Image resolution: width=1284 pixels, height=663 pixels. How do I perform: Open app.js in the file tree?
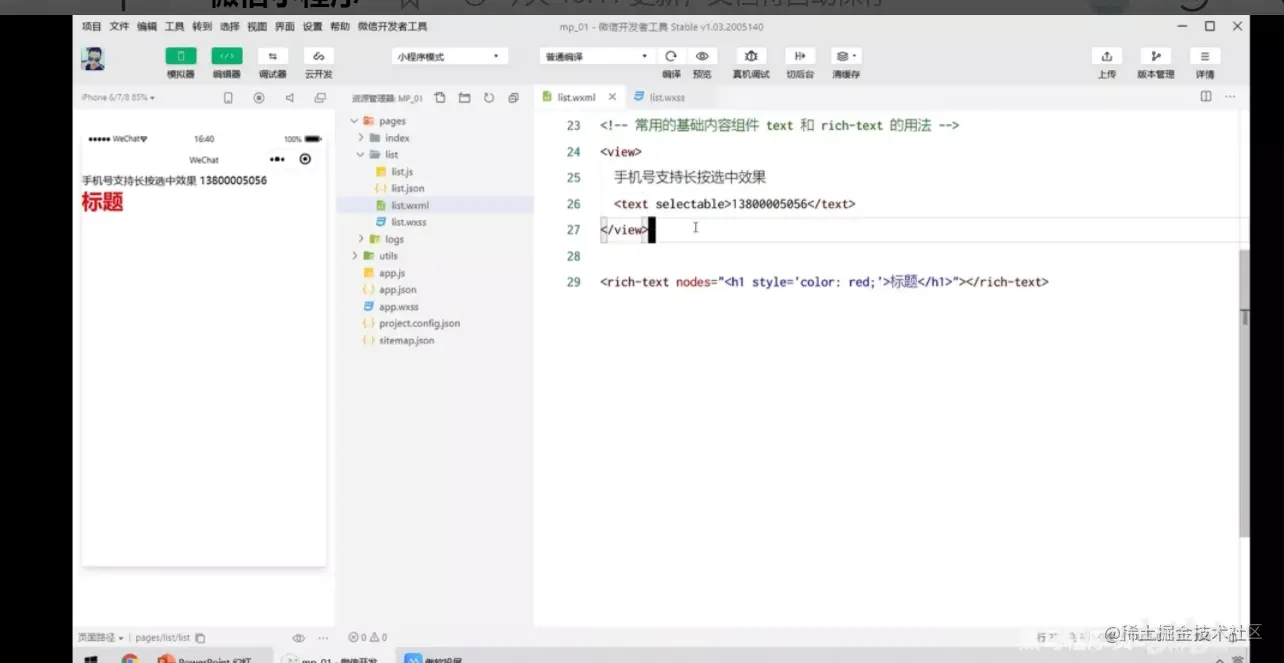pyautogui.click(x=391, y=273)
